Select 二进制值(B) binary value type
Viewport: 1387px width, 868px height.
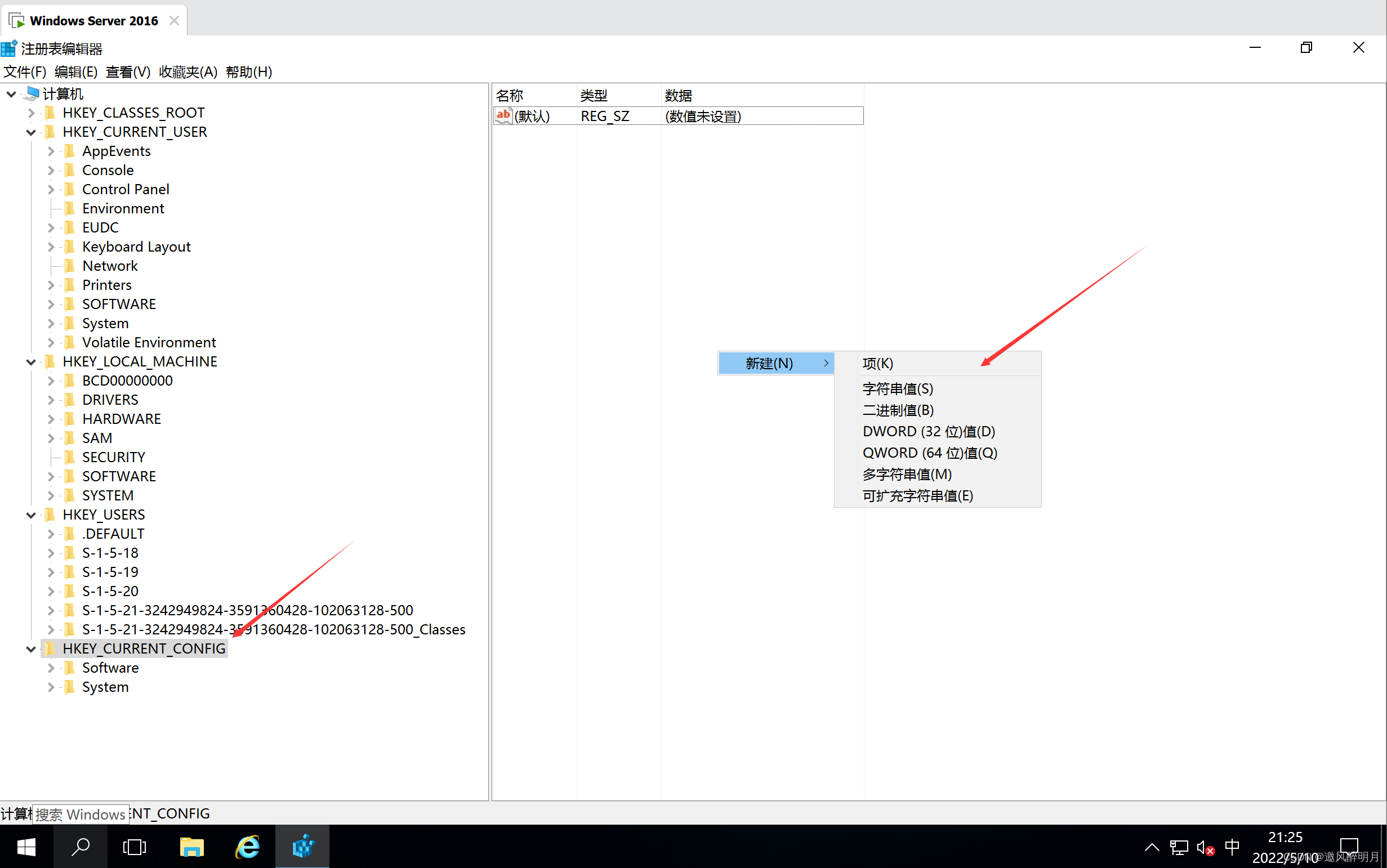point(896,410)
